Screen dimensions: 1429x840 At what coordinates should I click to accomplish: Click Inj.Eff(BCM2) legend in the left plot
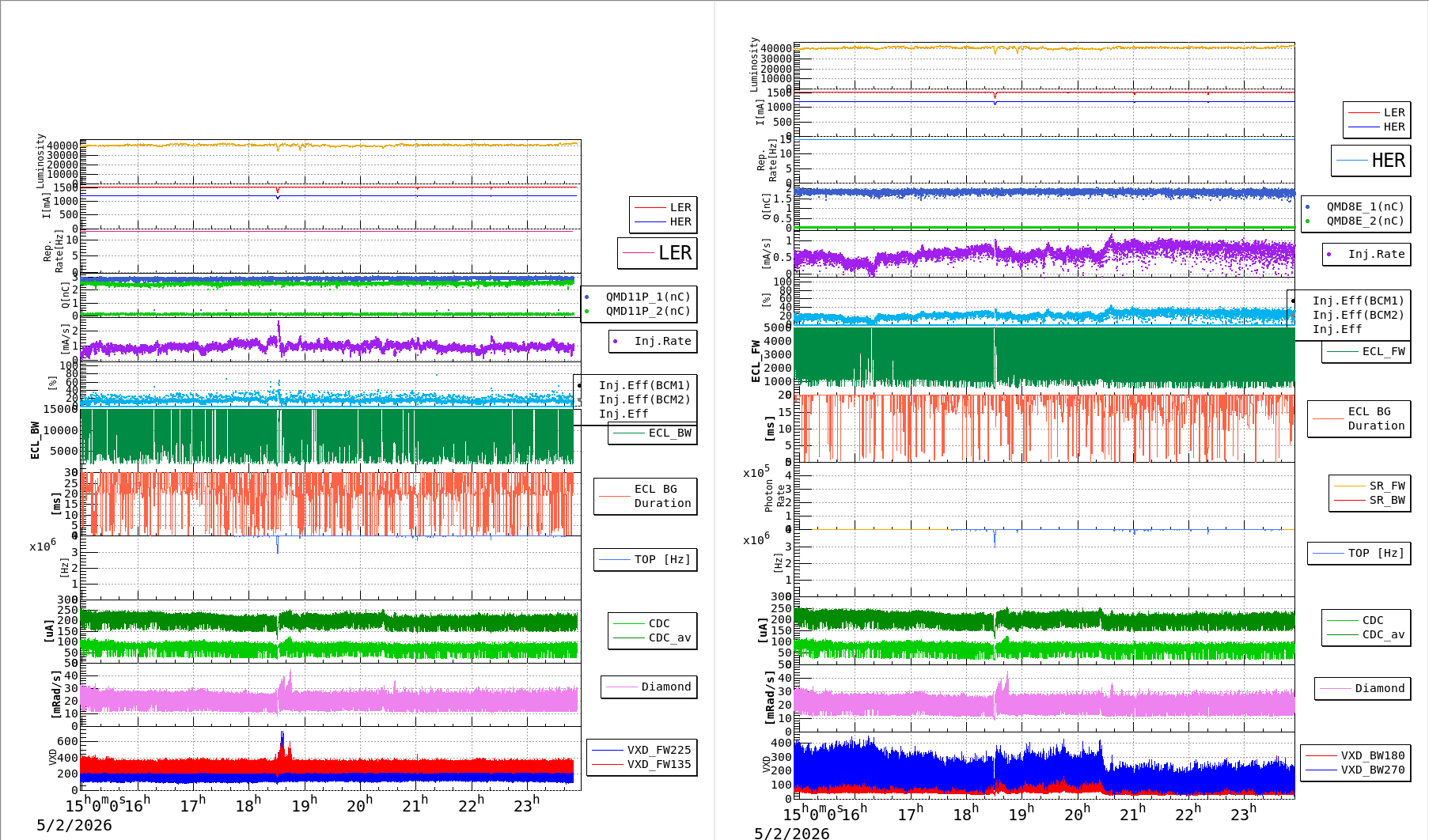[635, 399]
